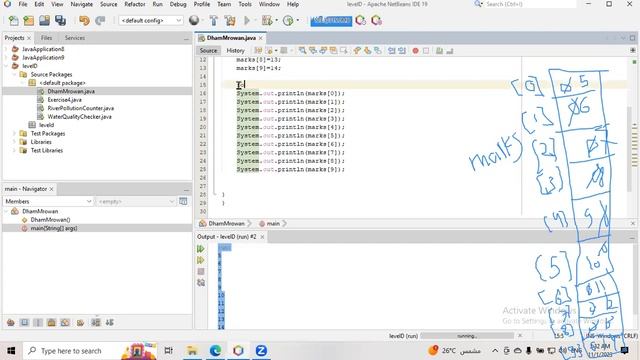Click the Build Project hammer icon
640x360 pixels.
pyautogui.click(x=213, y=20)
